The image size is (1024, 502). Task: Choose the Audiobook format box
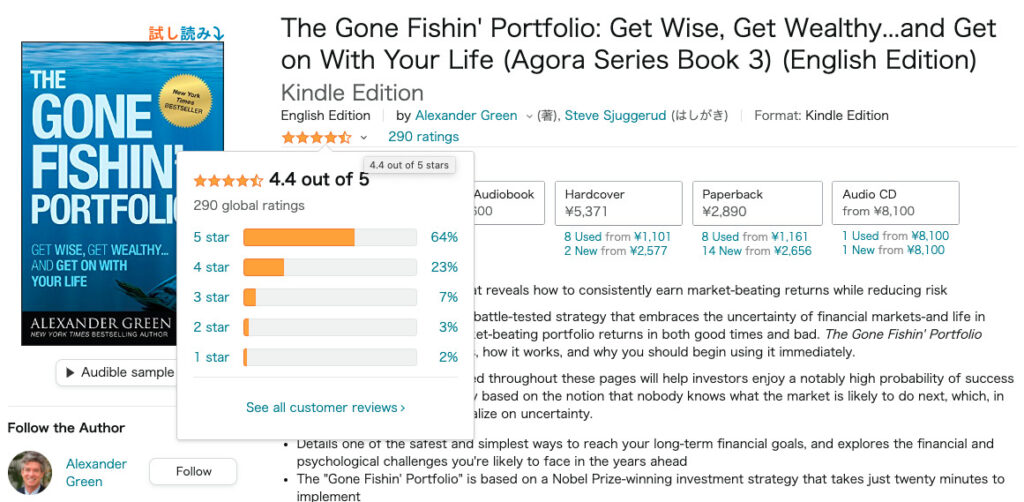507,203
